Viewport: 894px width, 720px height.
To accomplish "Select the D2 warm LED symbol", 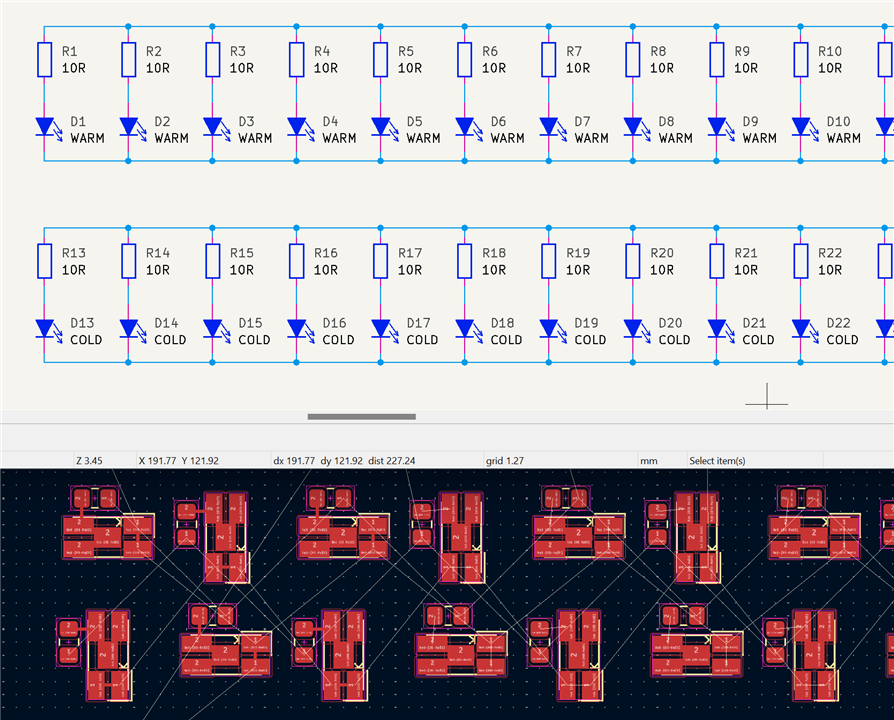I will (131, 128).
